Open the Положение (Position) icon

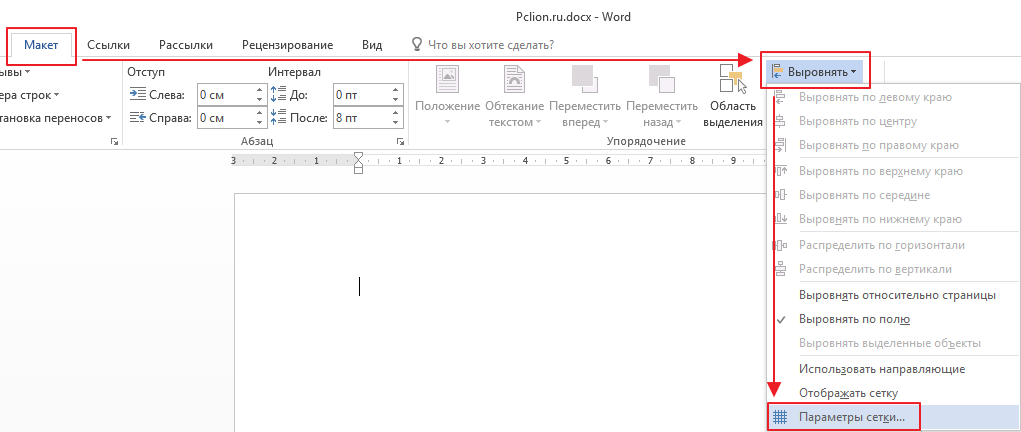(448, 80)
